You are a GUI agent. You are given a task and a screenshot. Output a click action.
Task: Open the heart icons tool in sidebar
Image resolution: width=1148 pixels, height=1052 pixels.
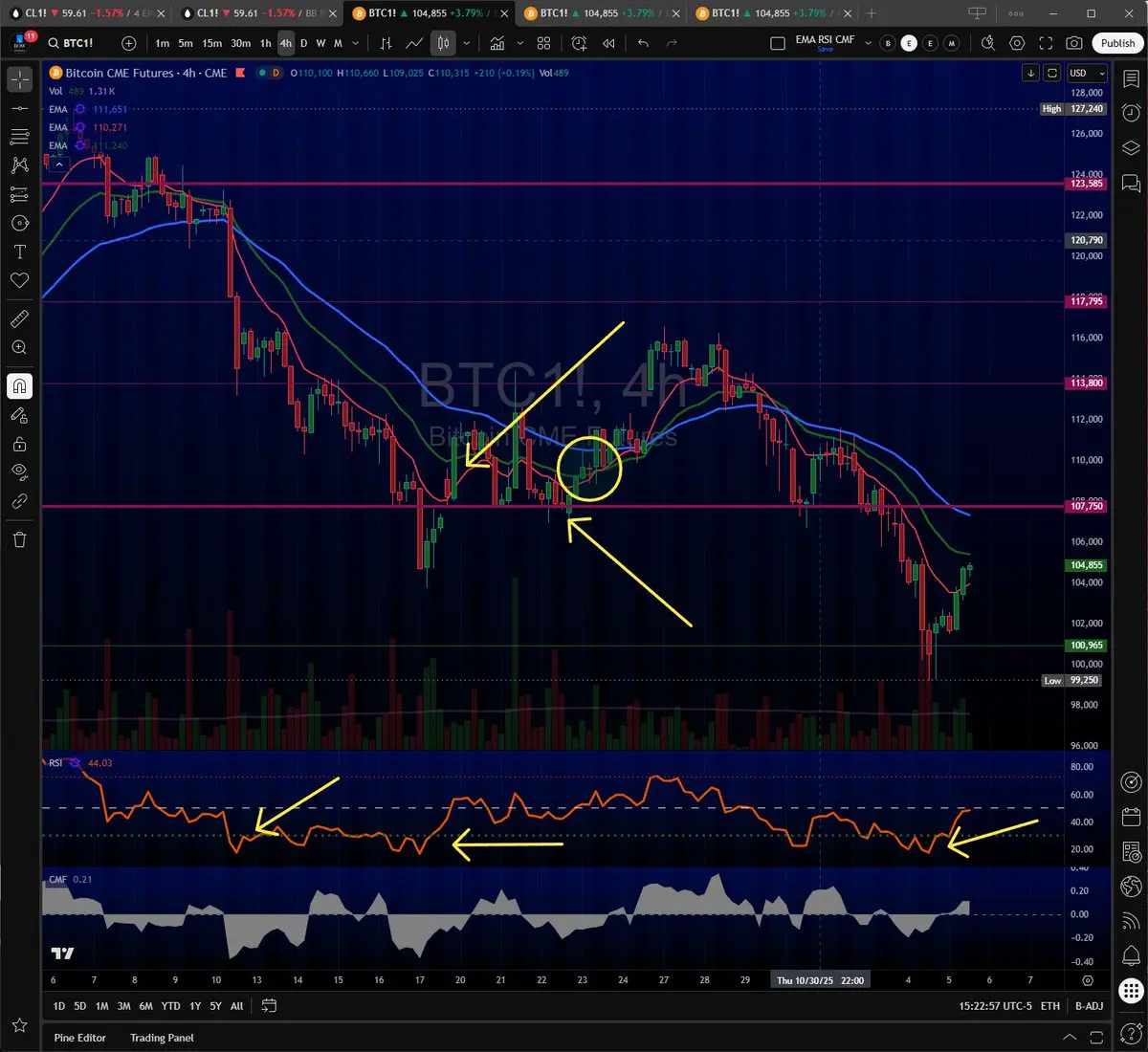tap(19, 280)
